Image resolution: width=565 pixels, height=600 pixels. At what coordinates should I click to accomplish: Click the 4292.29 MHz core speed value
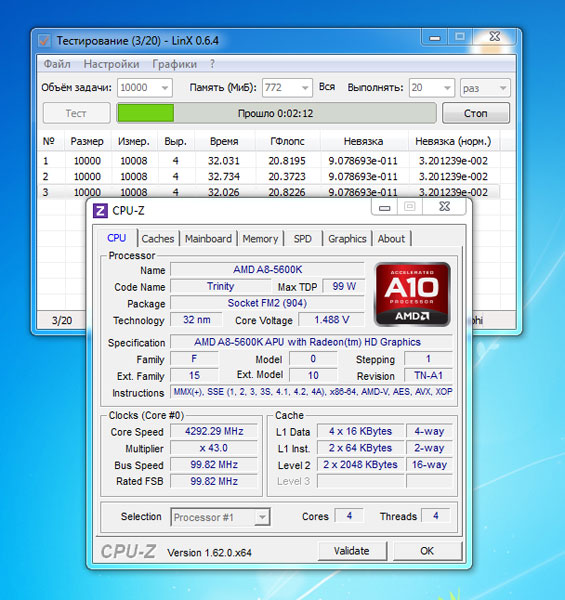[x=214, y=431]
